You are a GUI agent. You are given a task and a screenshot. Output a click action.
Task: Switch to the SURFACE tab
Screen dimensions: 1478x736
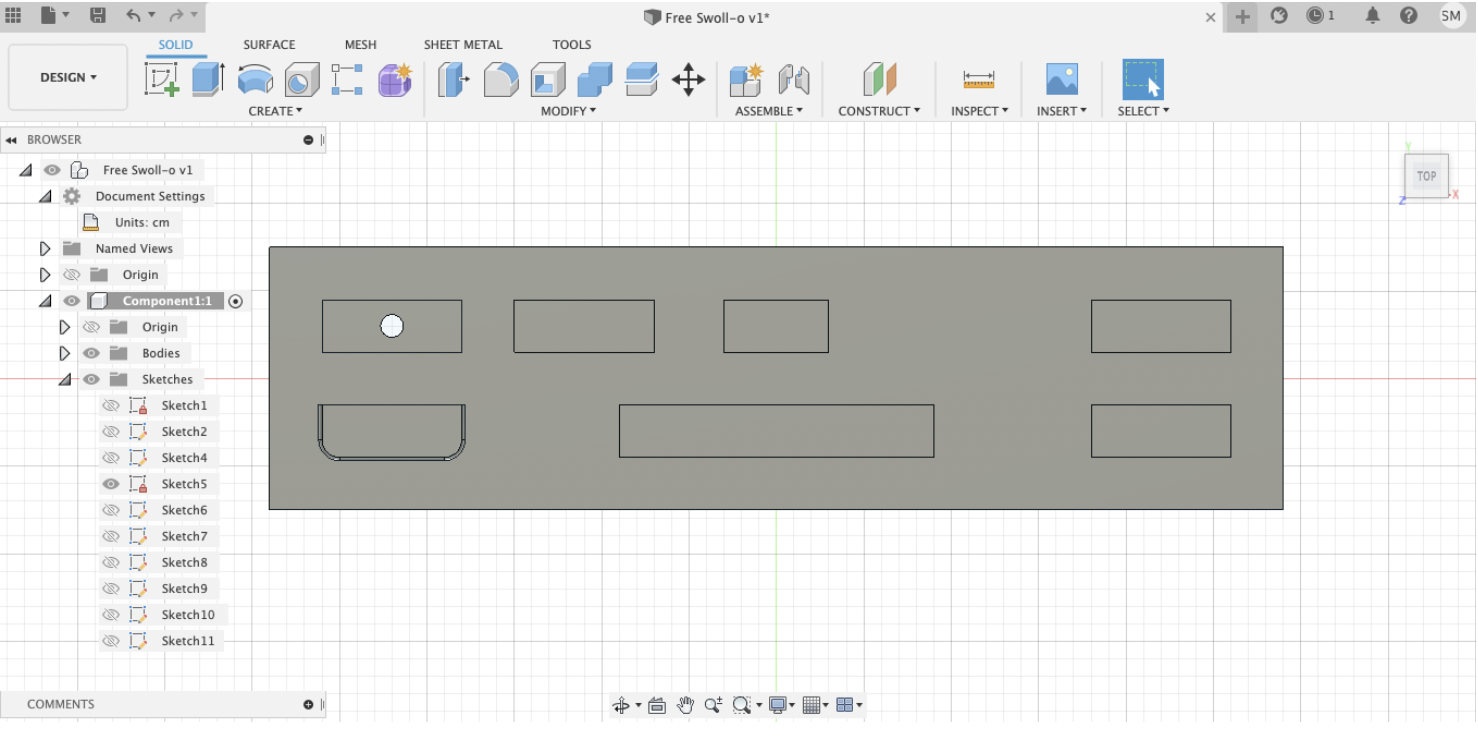269,44
